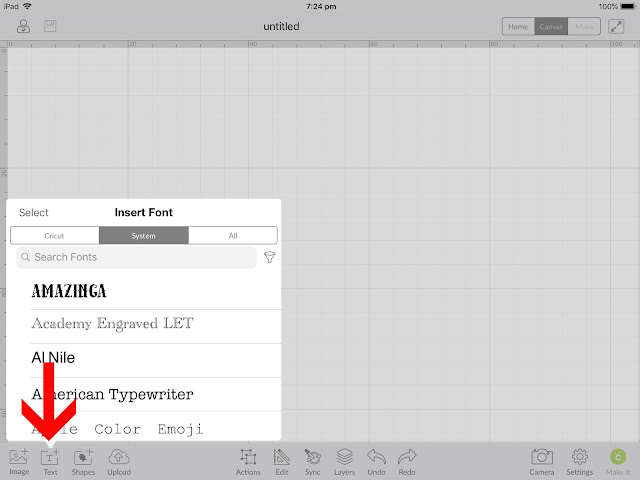The width and height of the screenshot is (640, 480).
Task: Tap the Undo arrow
Action: pyautogui.click(x=376, y=462)
